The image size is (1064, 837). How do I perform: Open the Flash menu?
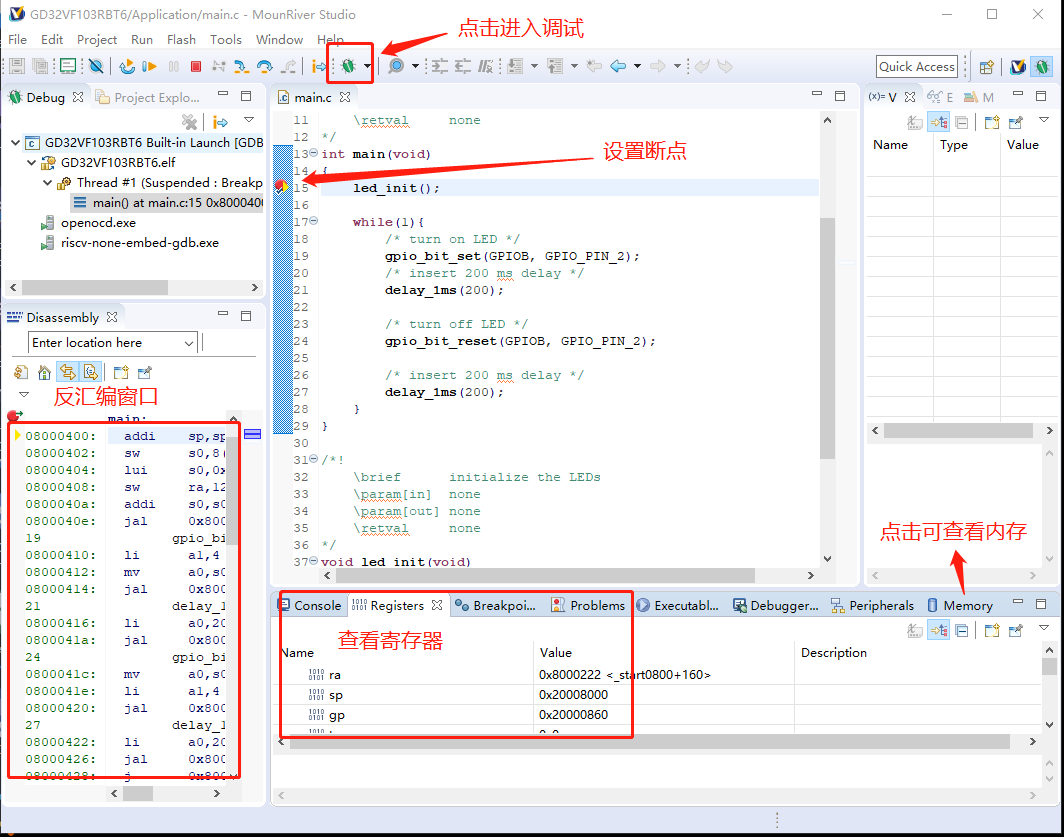(x=181, y=39)
